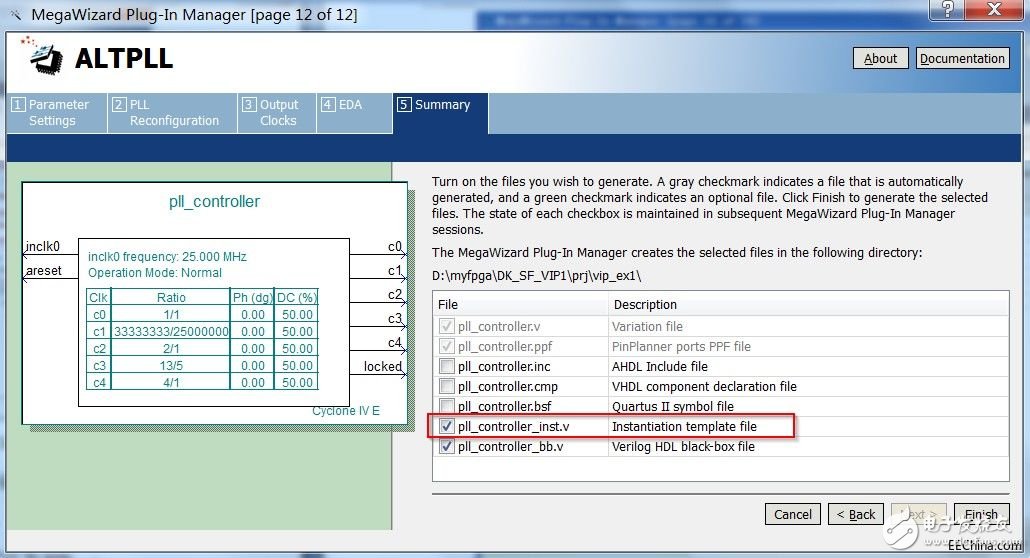Tick the pll_controller.bsf symbol file checkbox

[446, 407]
